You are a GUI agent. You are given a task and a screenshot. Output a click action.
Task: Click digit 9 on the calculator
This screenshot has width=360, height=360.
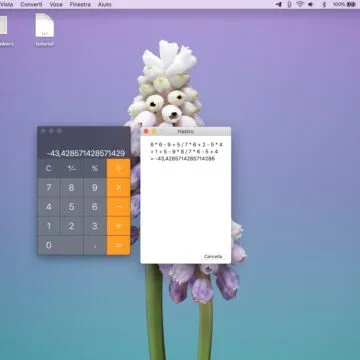tap(95, 187)
